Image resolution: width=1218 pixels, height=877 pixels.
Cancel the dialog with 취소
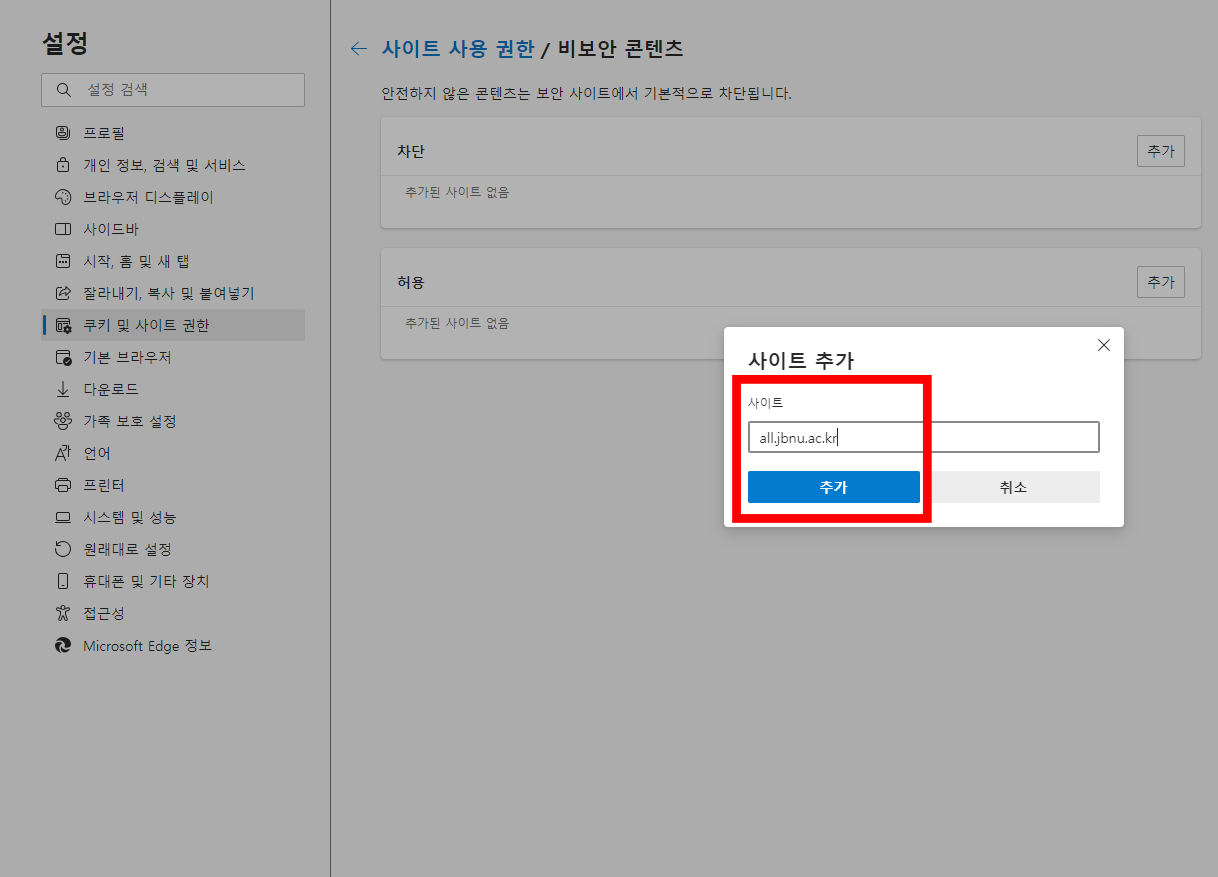click(1013, 487)
